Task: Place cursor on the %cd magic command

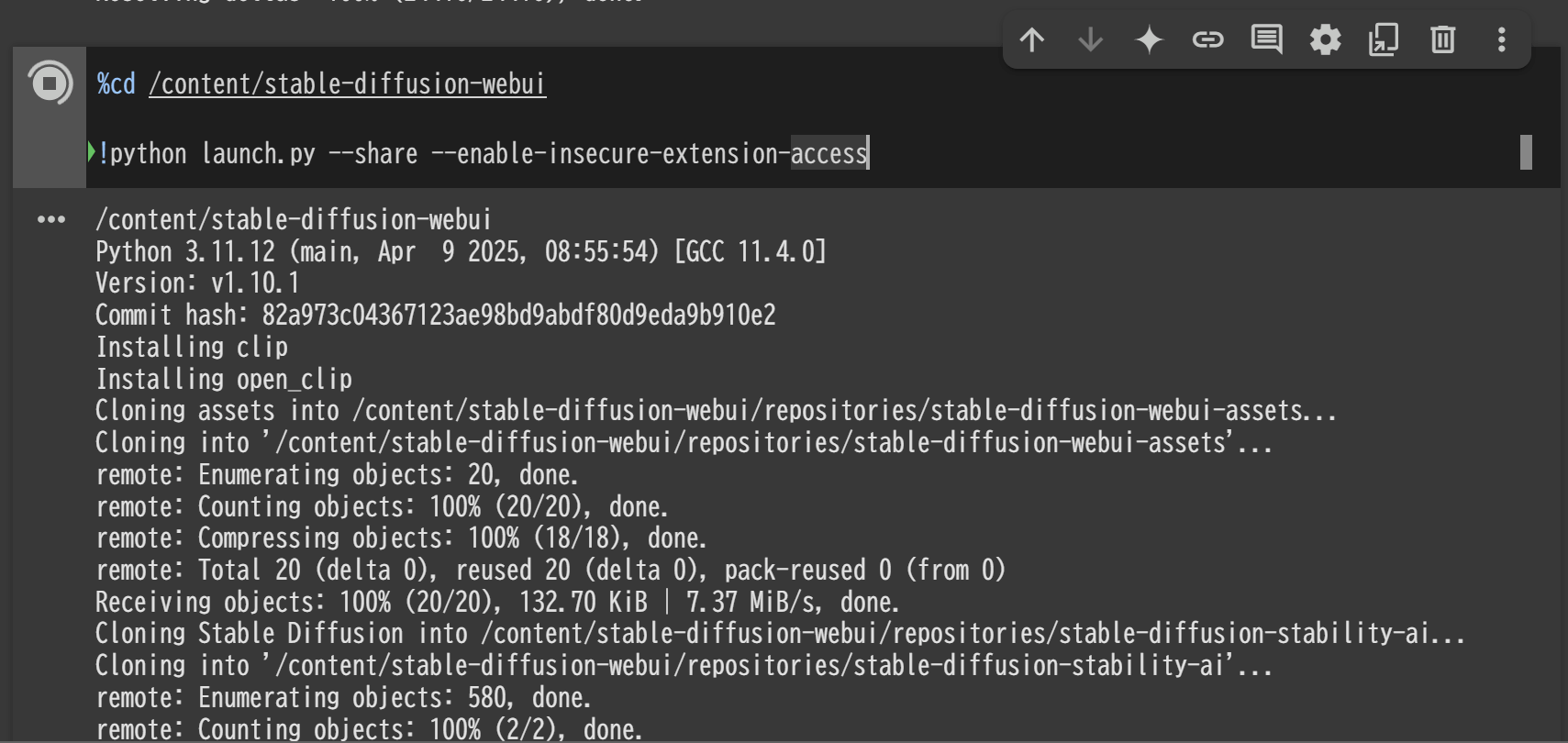Action: 117,83
